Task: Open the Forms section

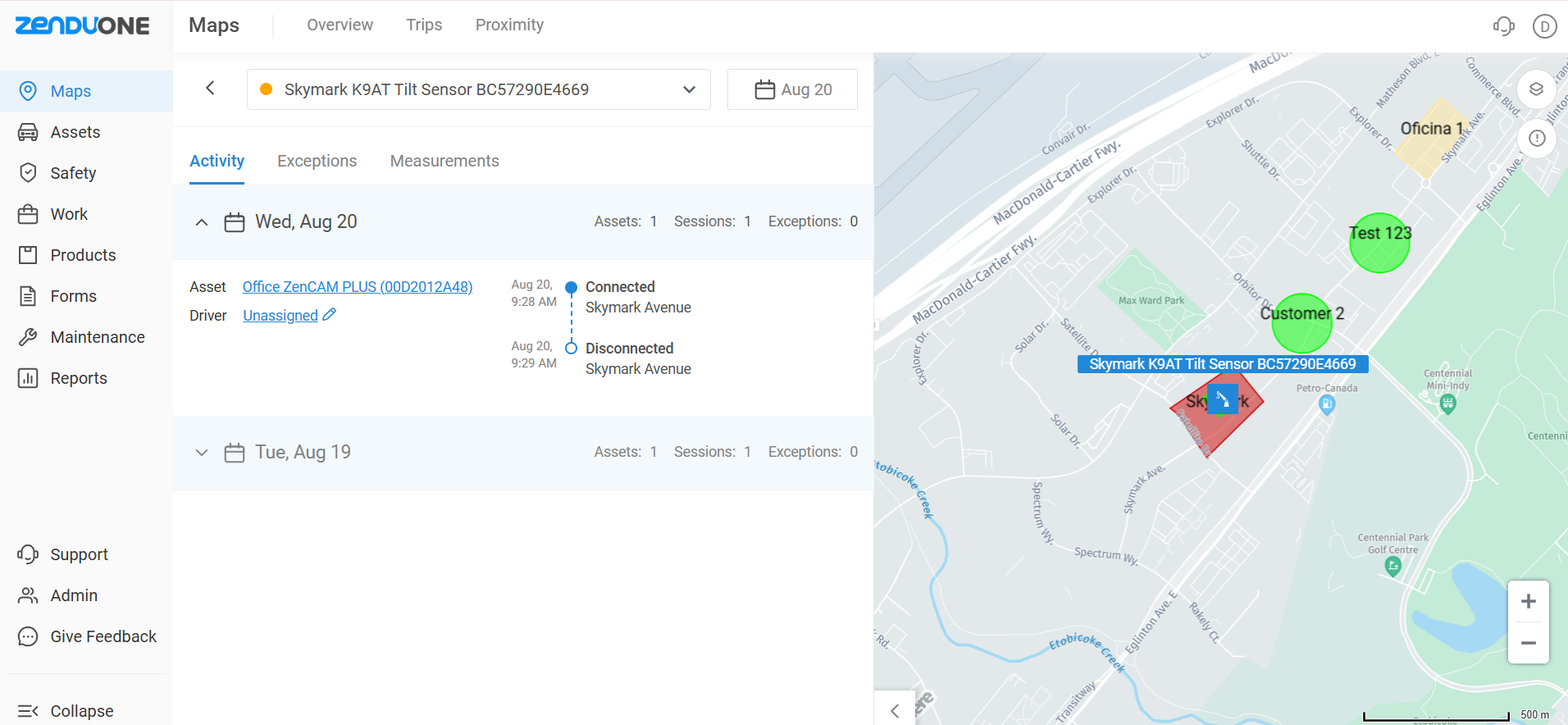Action: pyautogui.click(x=86, y=296)
